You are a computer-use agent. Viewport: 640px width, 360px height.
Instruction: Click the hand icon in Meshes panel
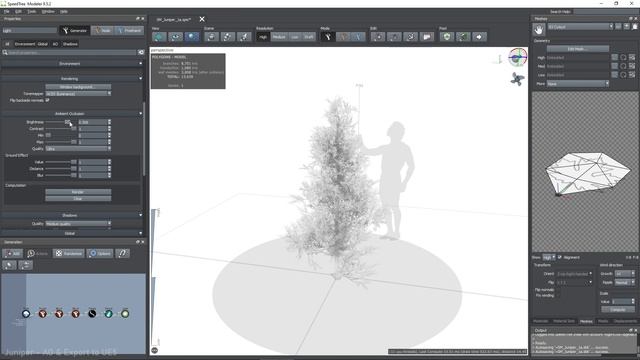(539, 29)
